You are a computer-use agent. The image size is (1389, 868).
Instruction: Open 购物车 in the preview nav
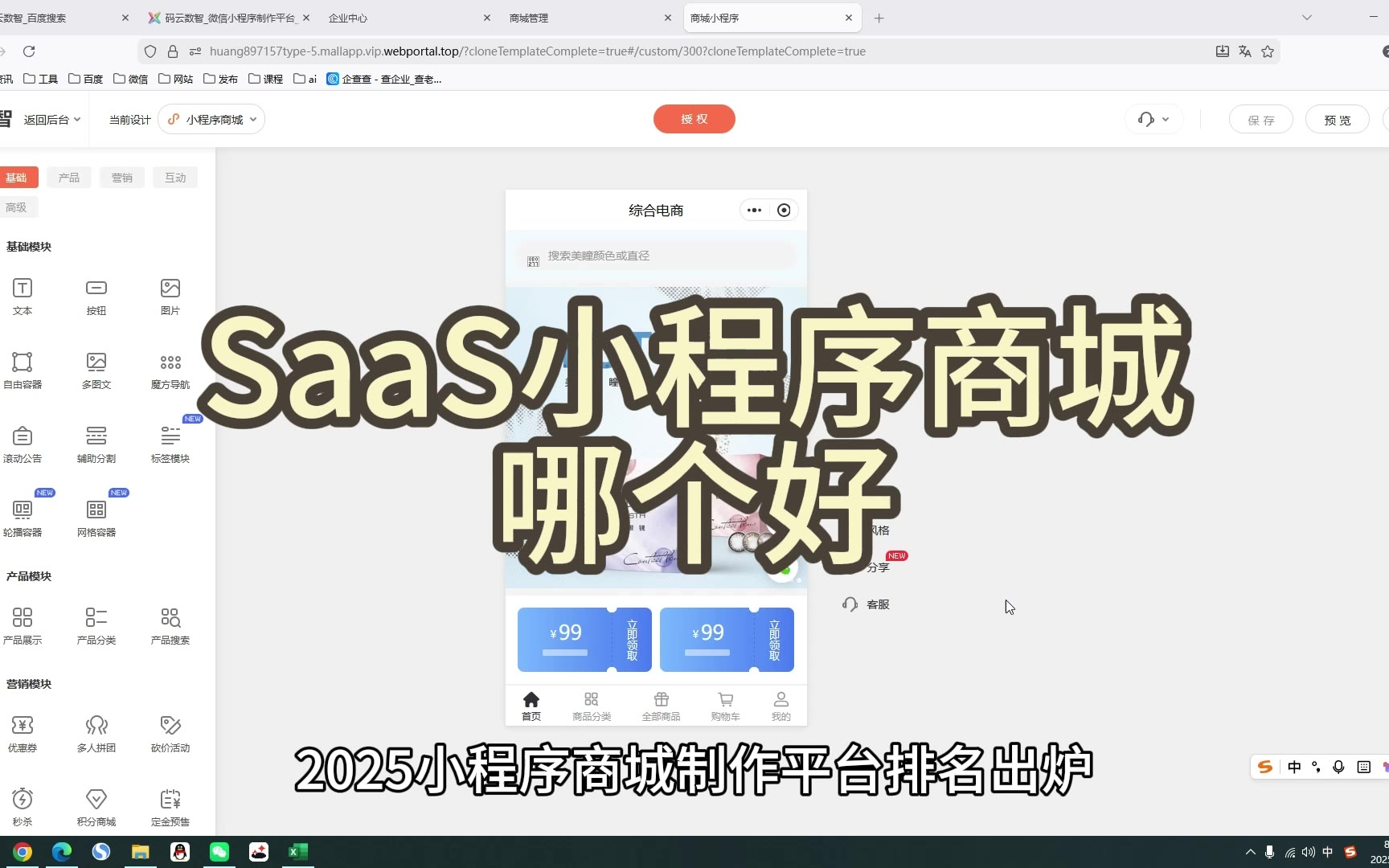coord(725,706)
